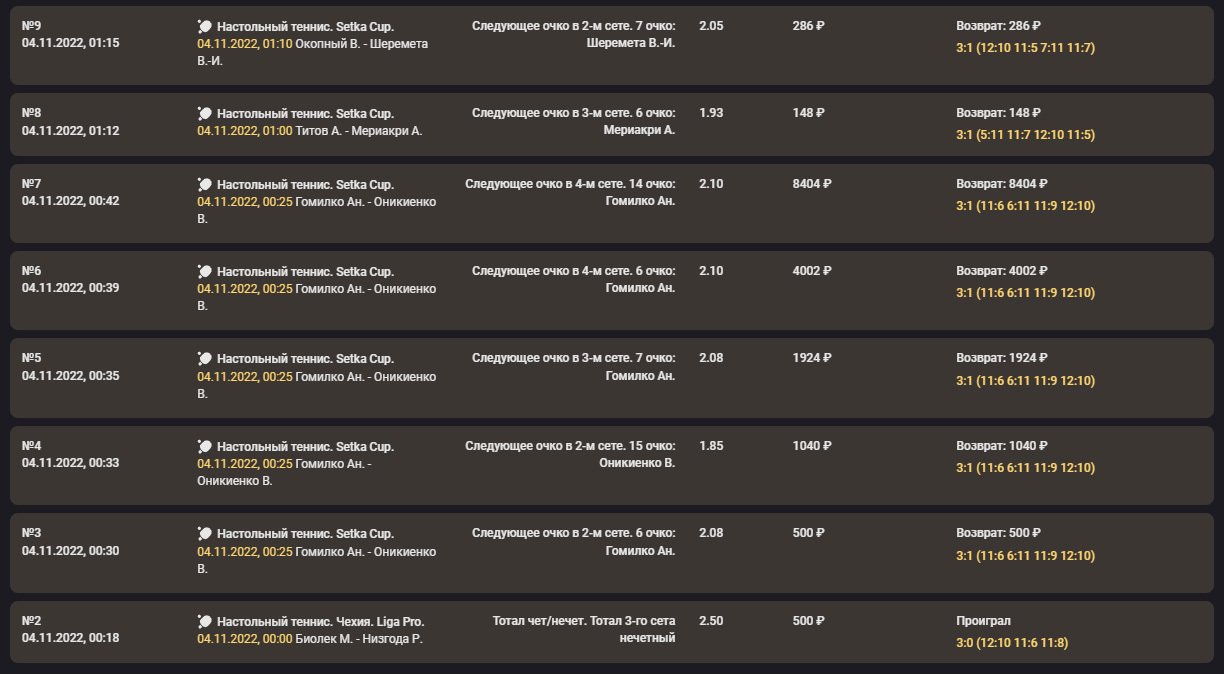Click table tennis icon in bet №4
Image resolution: width=1224 pixels, height=674 pixels.
(205, 446)
